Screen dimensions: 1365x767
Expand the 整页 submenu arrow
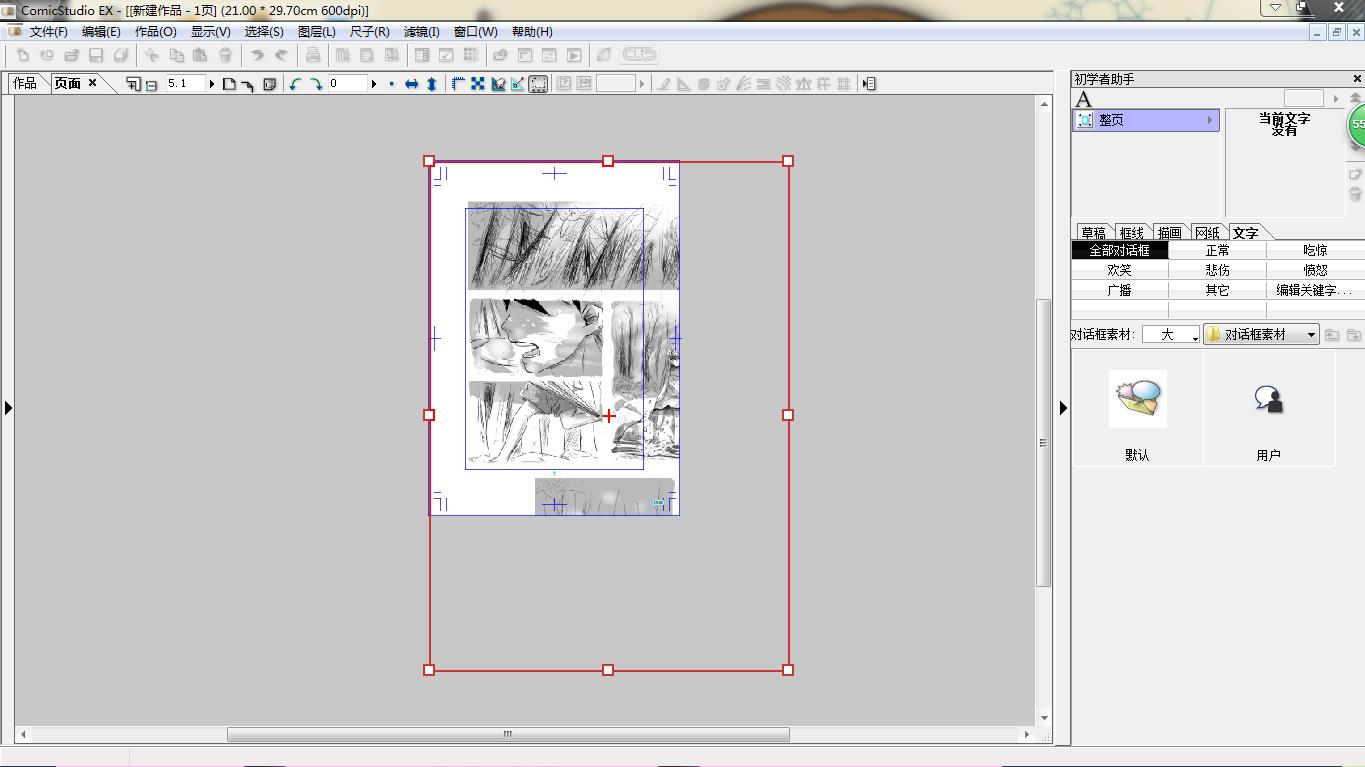[x=1210, y=120]
